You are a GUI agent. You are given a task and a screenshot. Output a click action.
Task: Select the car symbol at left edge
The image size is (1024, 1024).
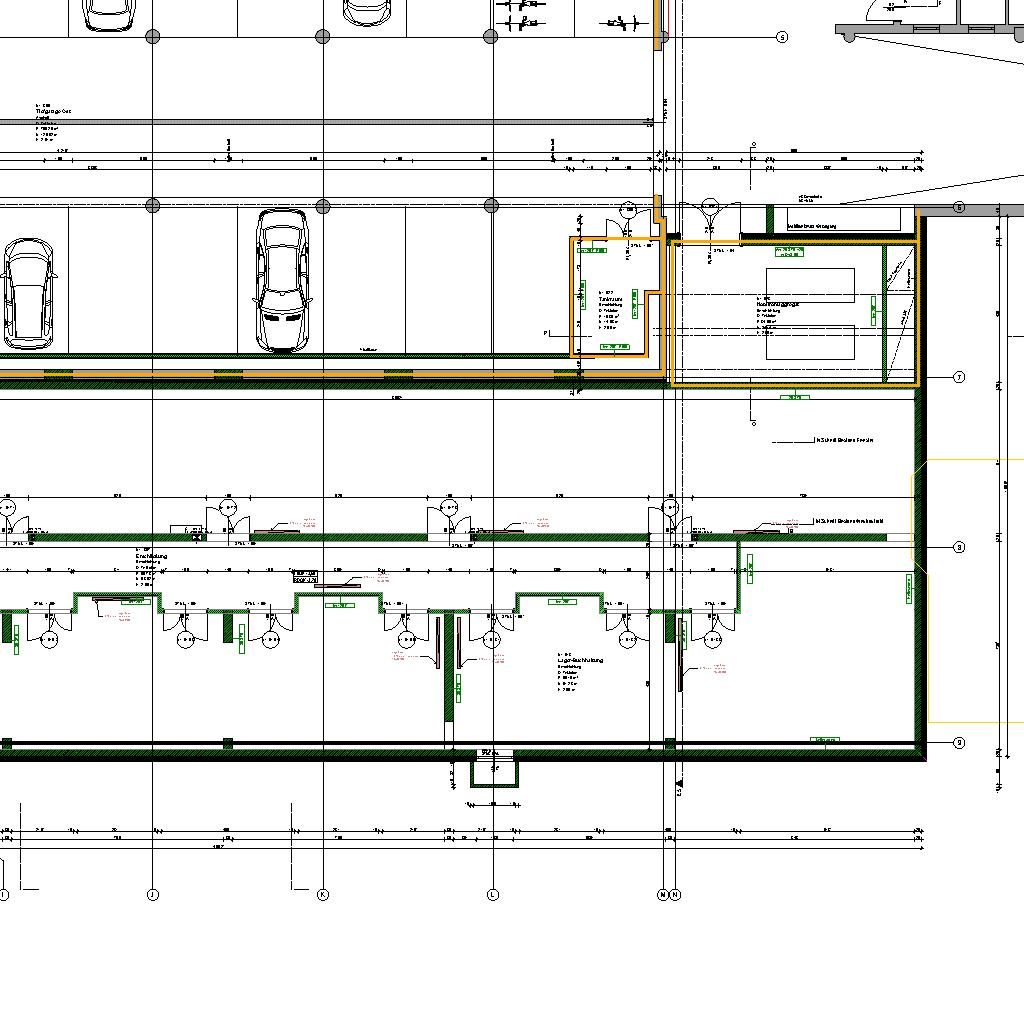pos(27,295)
